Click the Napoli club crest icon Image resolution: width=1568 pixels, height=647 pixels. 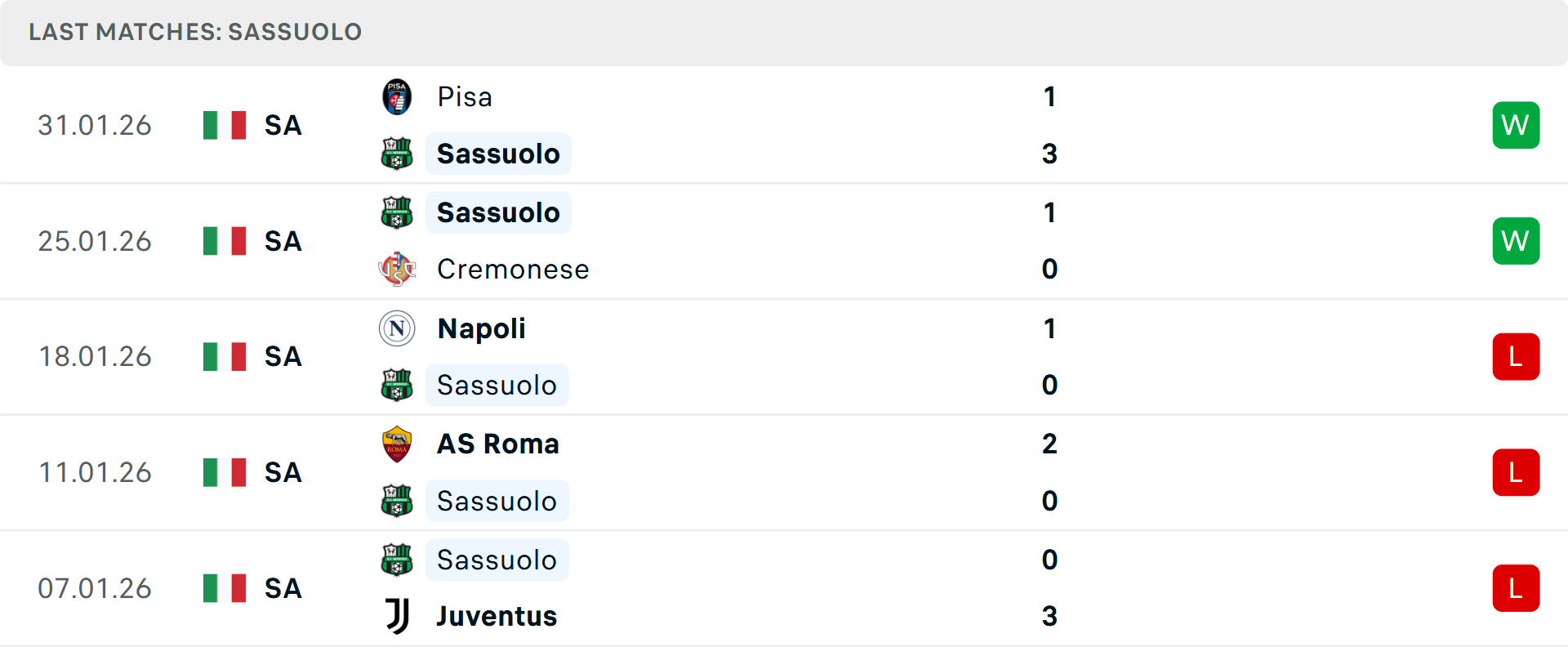coord(397,328)
